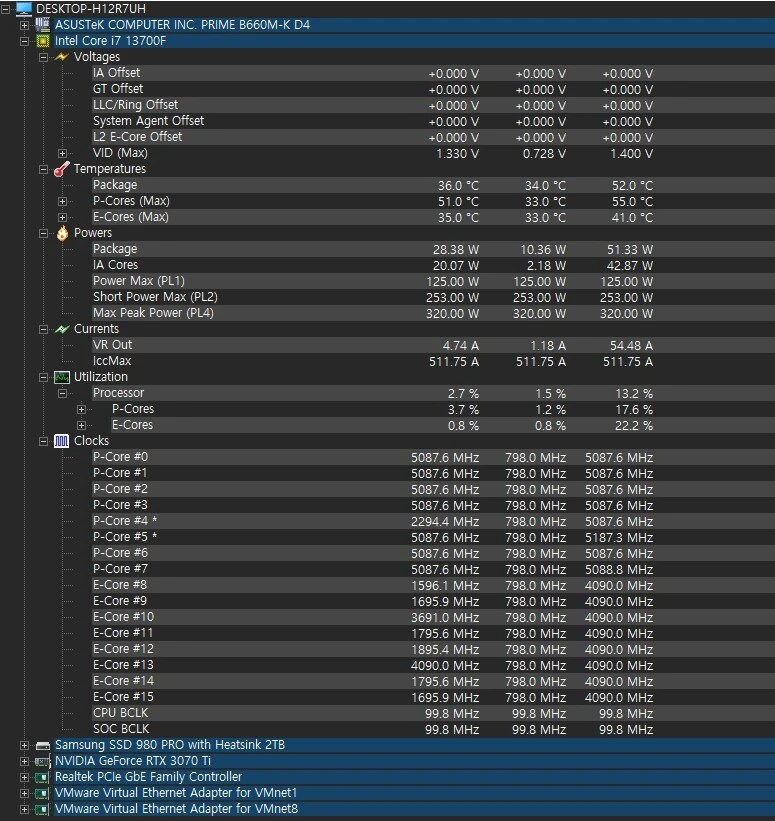
Task: Select the Short Power Max (PL2) row
Action: pyautogui.click(x=433, y=297)
